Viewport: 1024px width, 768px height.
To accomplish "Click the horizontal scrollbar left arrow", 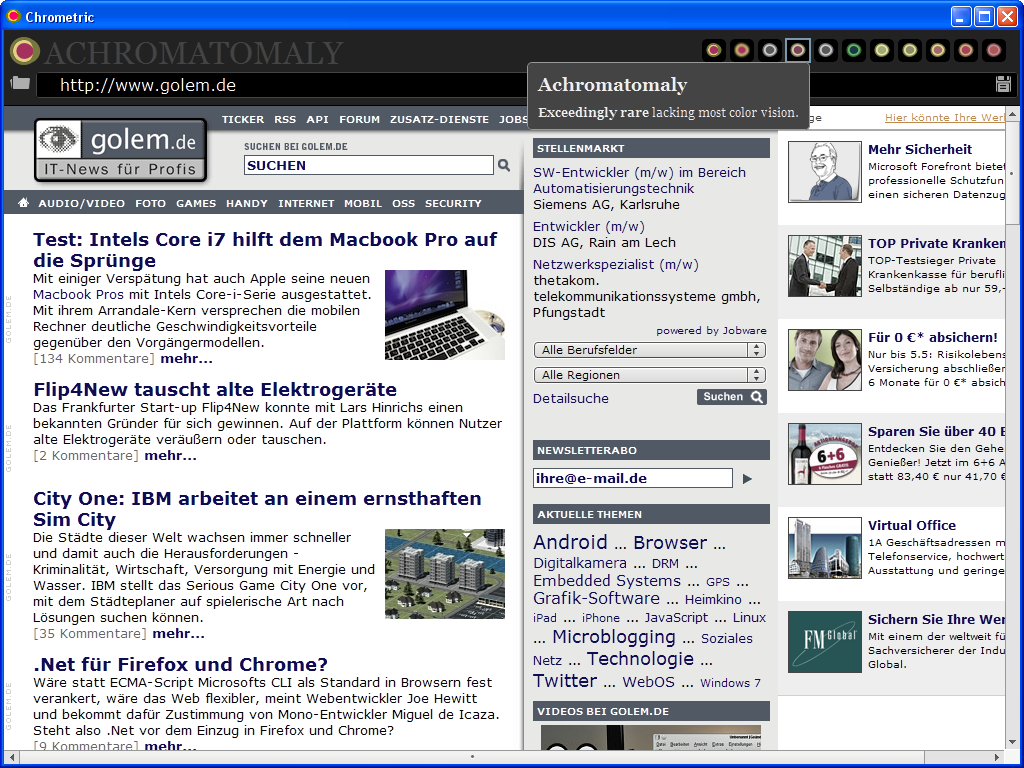I will (11, 758).
